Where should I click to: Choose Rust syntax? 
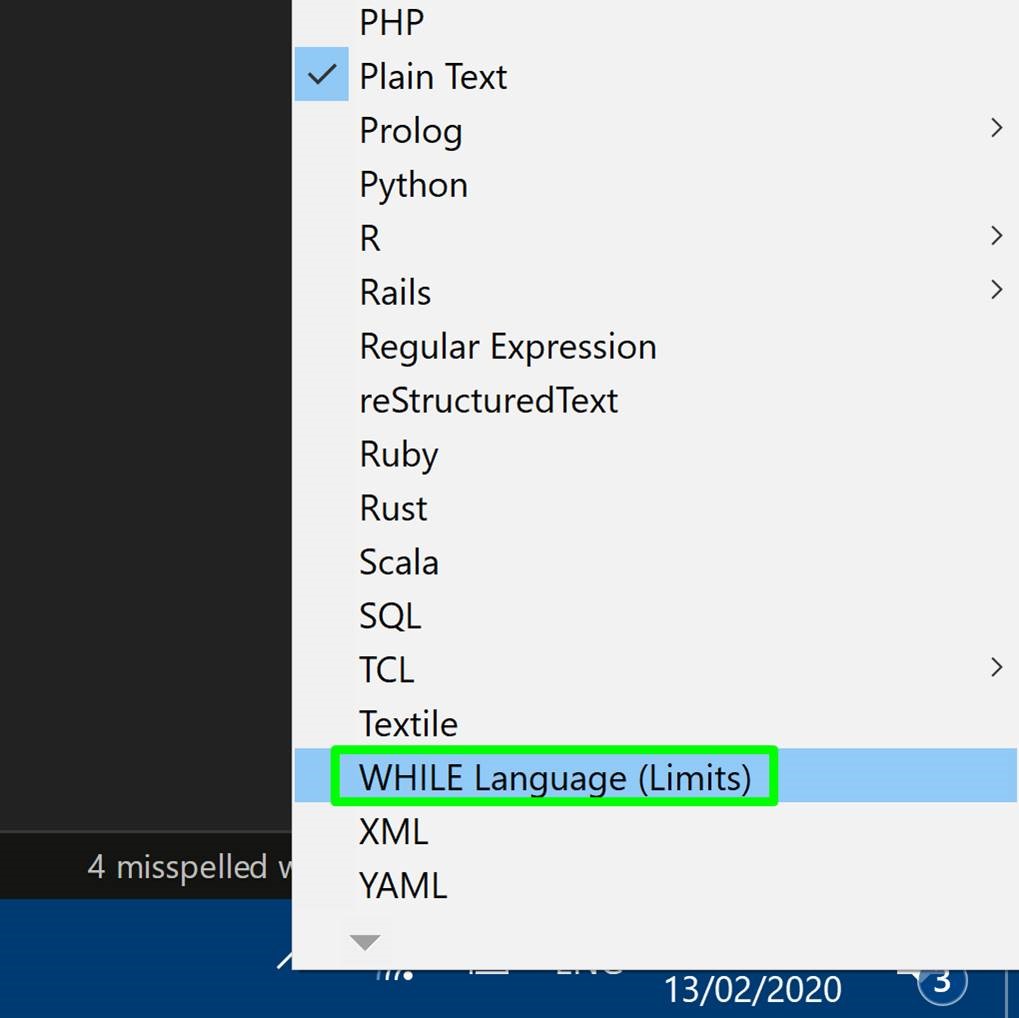point(655,506)
